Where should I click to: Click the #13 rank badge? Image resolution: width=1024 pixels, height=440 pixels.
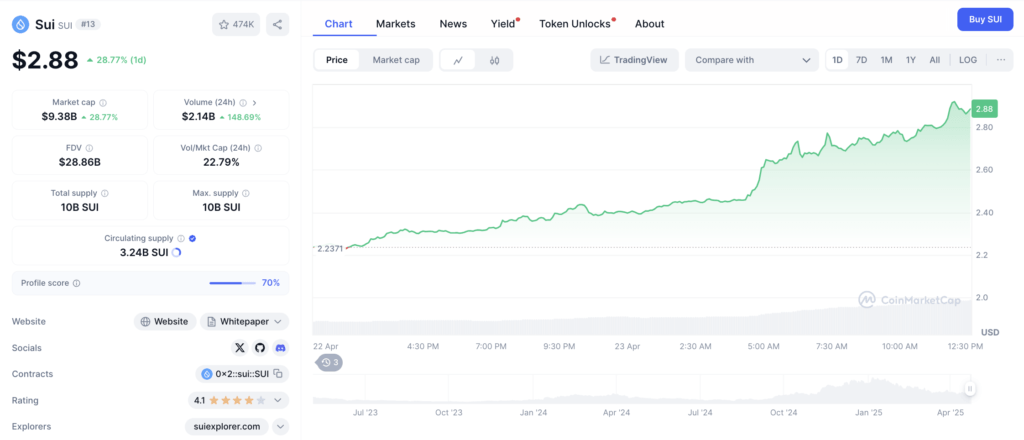click(88, 24)
